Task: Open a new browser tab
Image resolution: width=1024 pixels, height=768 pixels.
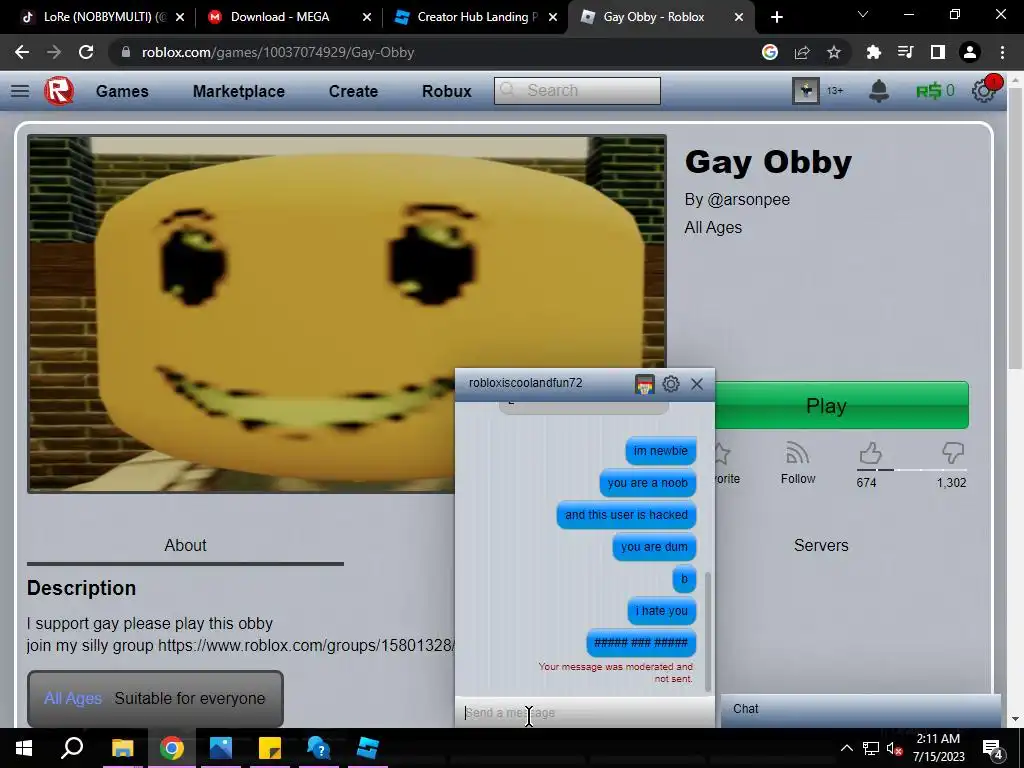Action: point(776,17)
